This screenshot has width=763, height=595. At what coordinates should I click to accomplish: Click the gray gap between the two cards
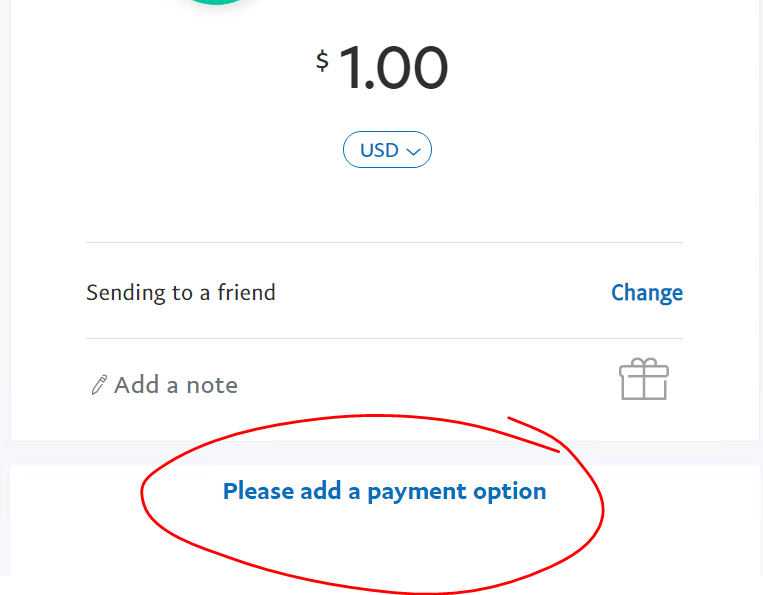pyautogui.click(x=384, y=453)
